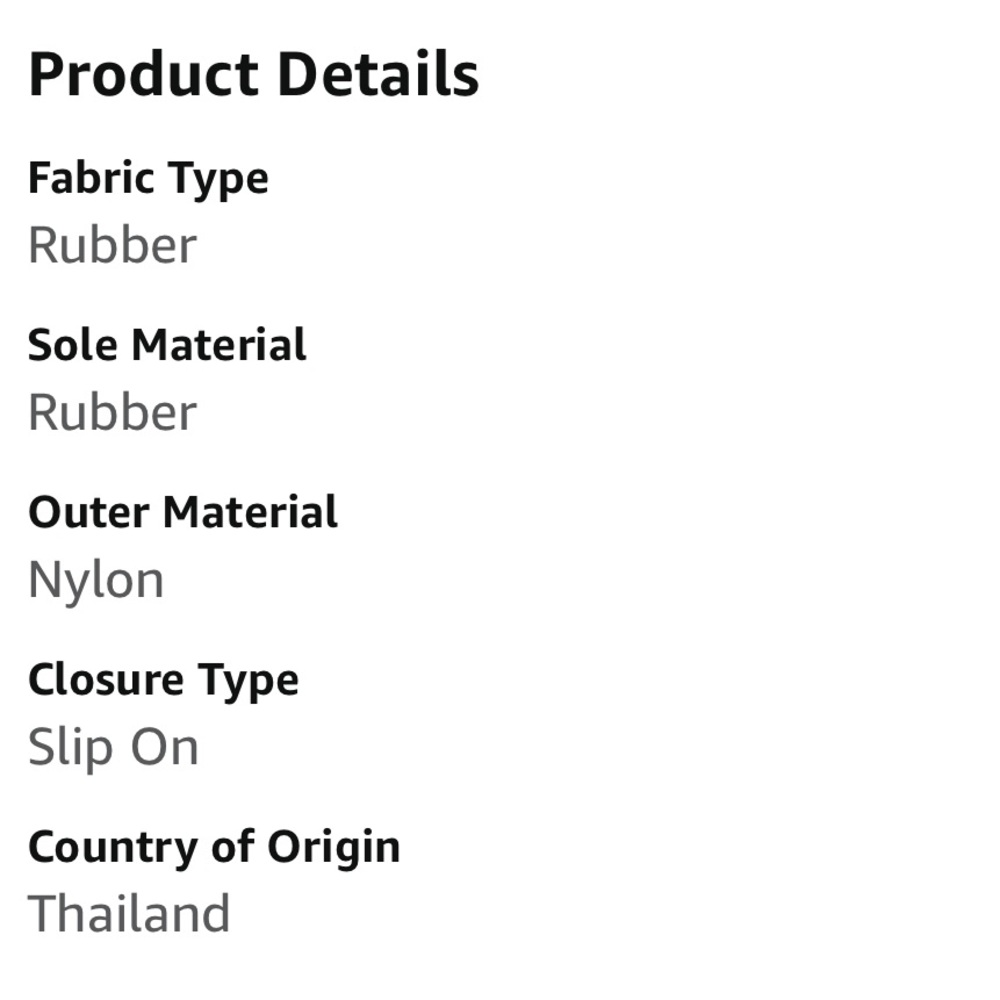The width and height of the screenshot is (1000, 1000).
Task: Click the word "of" in Country of Origin
Action: pyautogui.click(x=233, y=846)
